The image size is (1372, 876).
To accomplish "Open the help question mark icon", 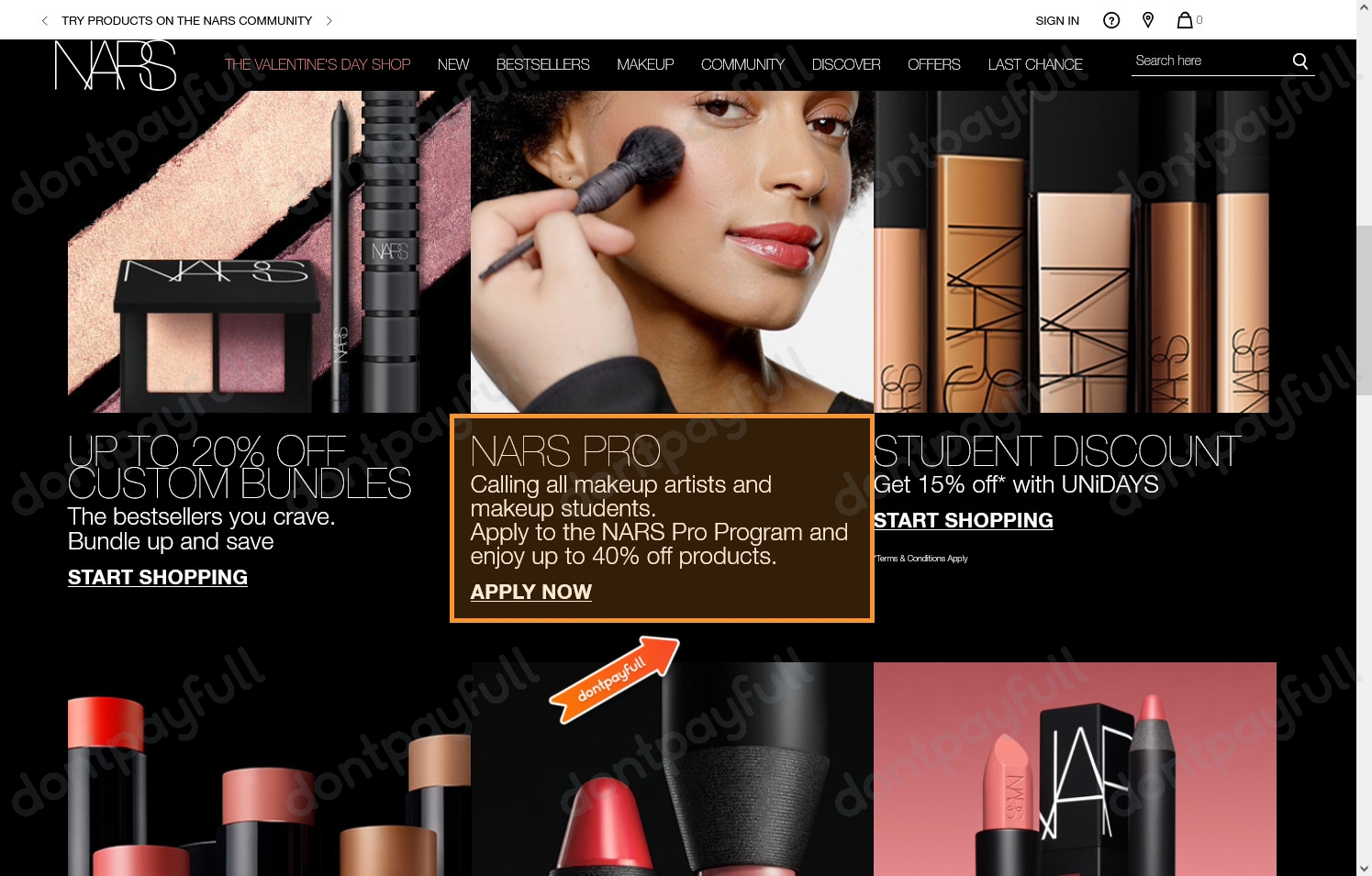I will pos(1111,20).
